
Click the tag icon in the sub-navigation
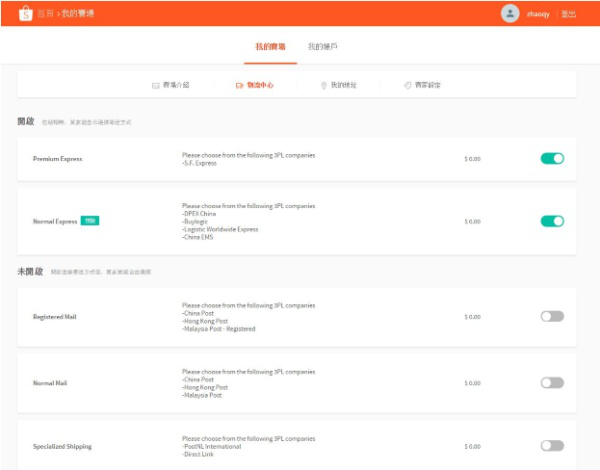407,85
